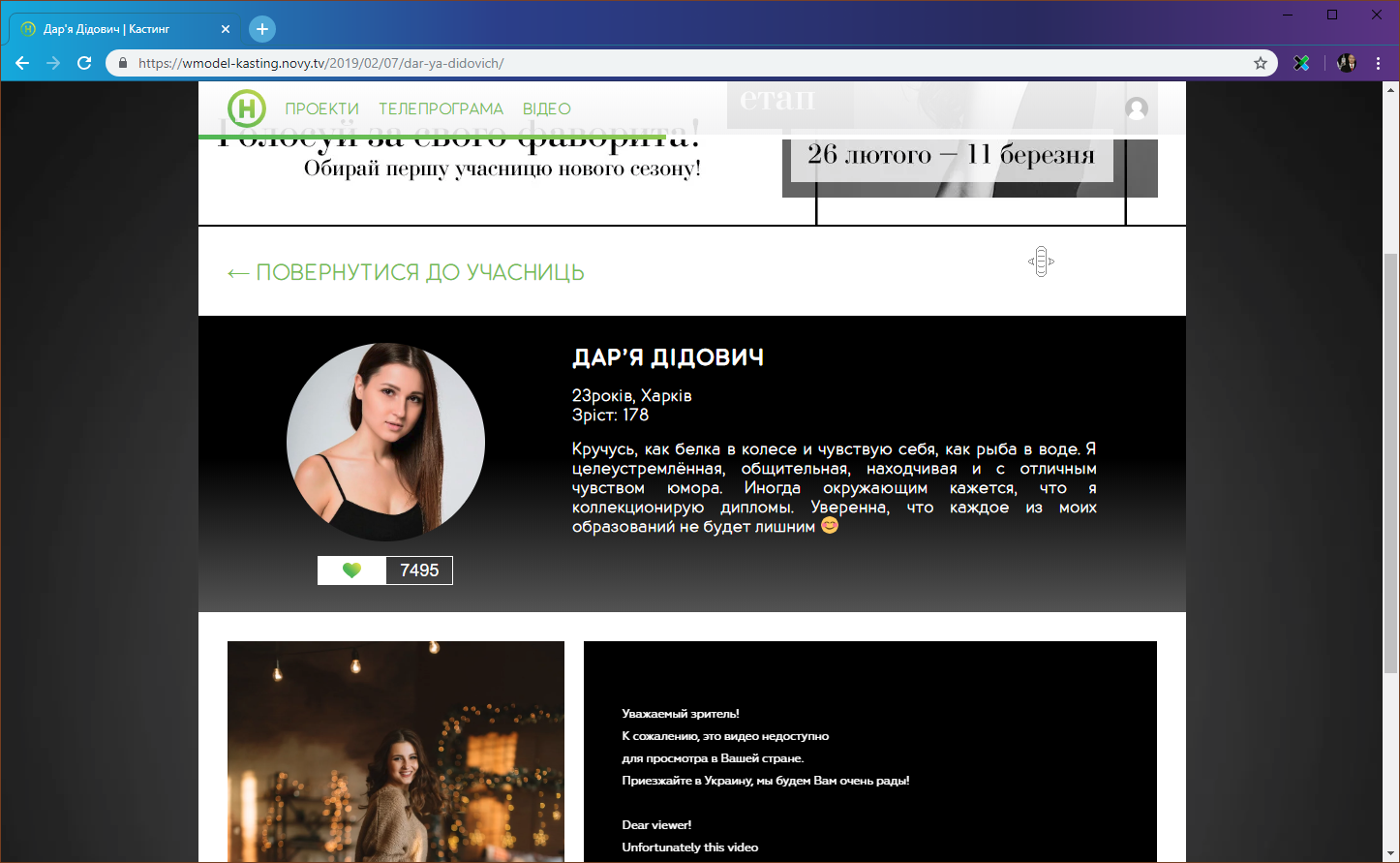This screenshot has height=863, width=1400.
Task: Click the 'Обирай першу учасницю' subtitle
Action: tap(502, 169)
